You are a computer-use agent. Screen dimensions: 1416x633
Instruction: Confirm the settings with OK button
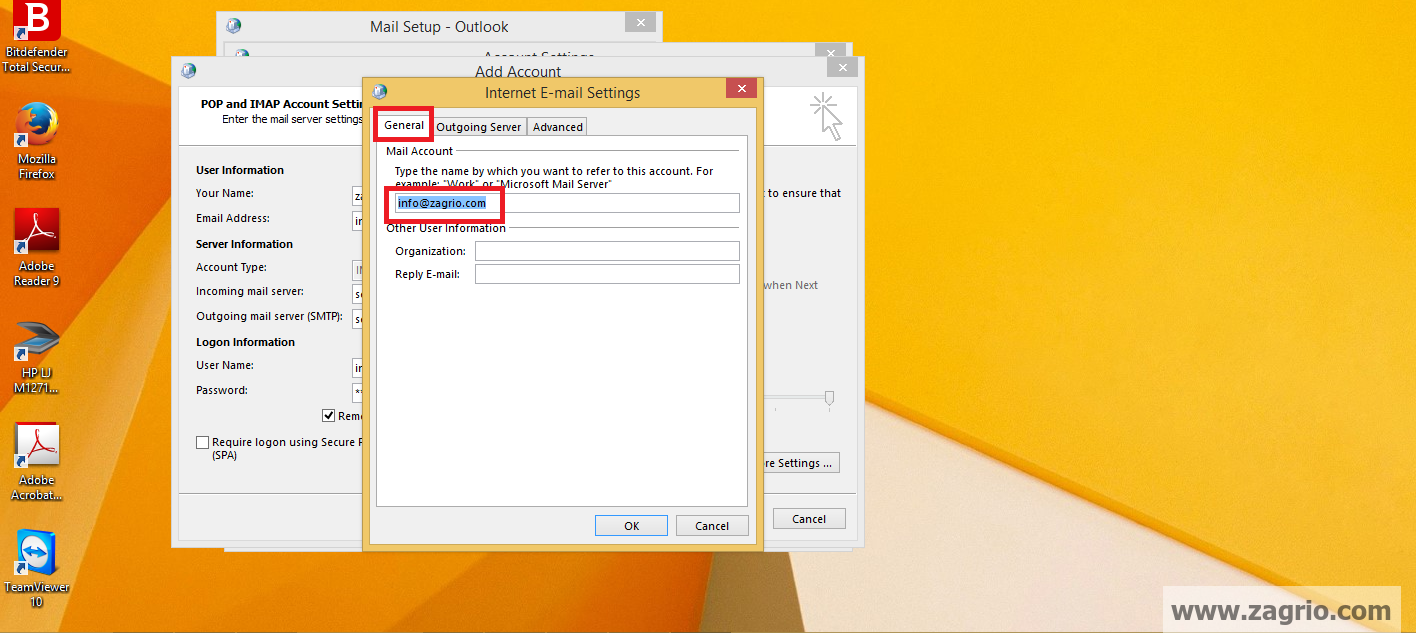point(631,526)
